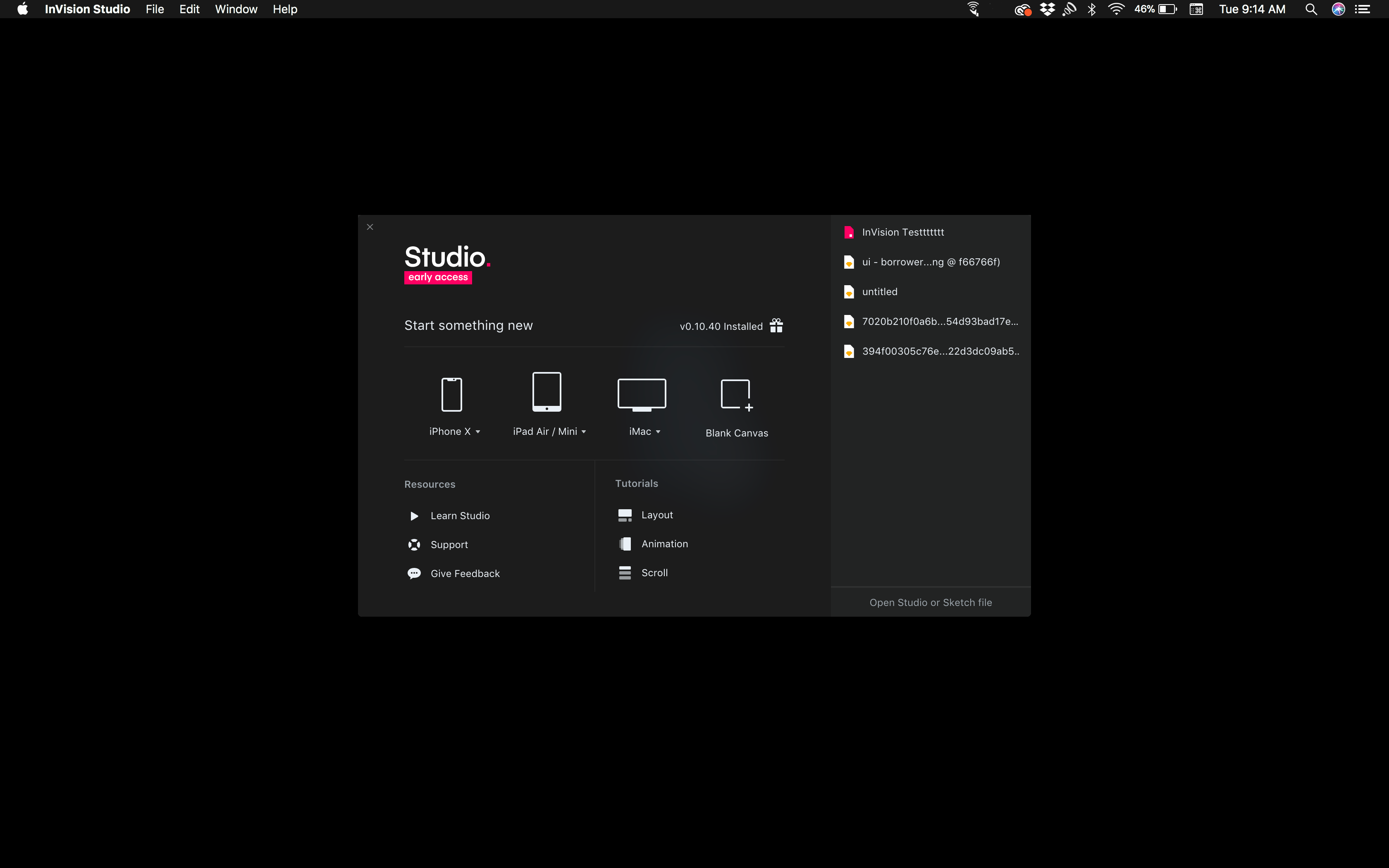Click the Give Feedback link
This screenshot has width=1389, height=868.
[x=465, y=574]
